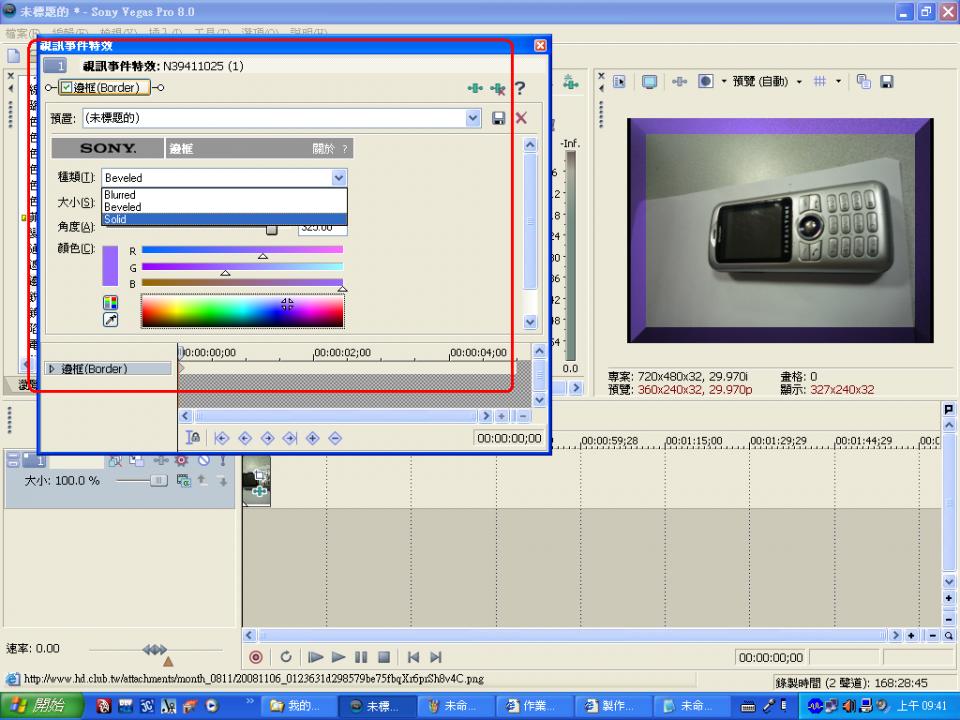Toggle the split screen view button
Image resolution: width=960 pixels, height=720 pixels.
pyautogui.click(x=706, y=82)
